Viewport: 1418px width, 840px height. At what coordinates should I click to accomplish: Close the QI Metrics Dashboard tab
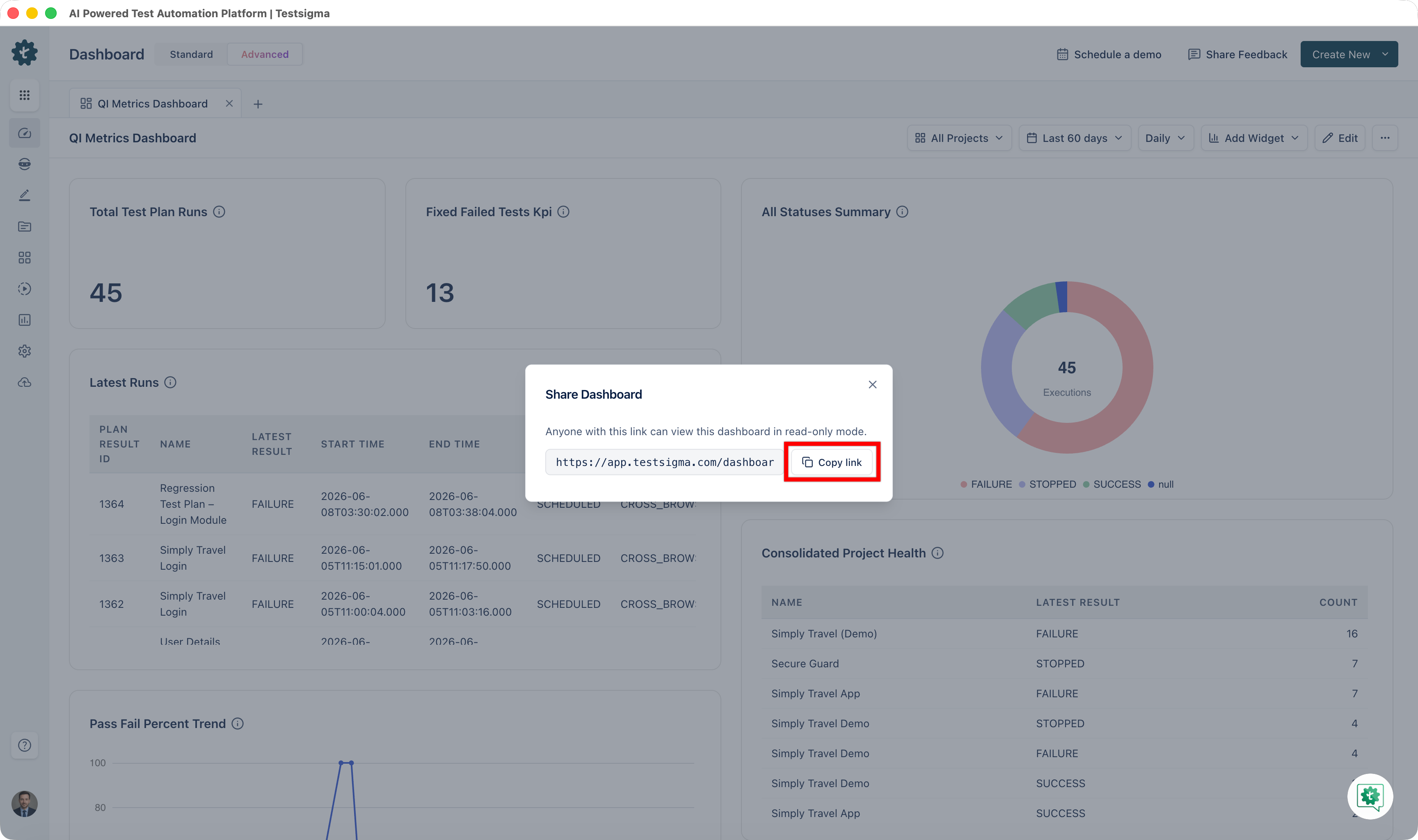pos(229,104)
